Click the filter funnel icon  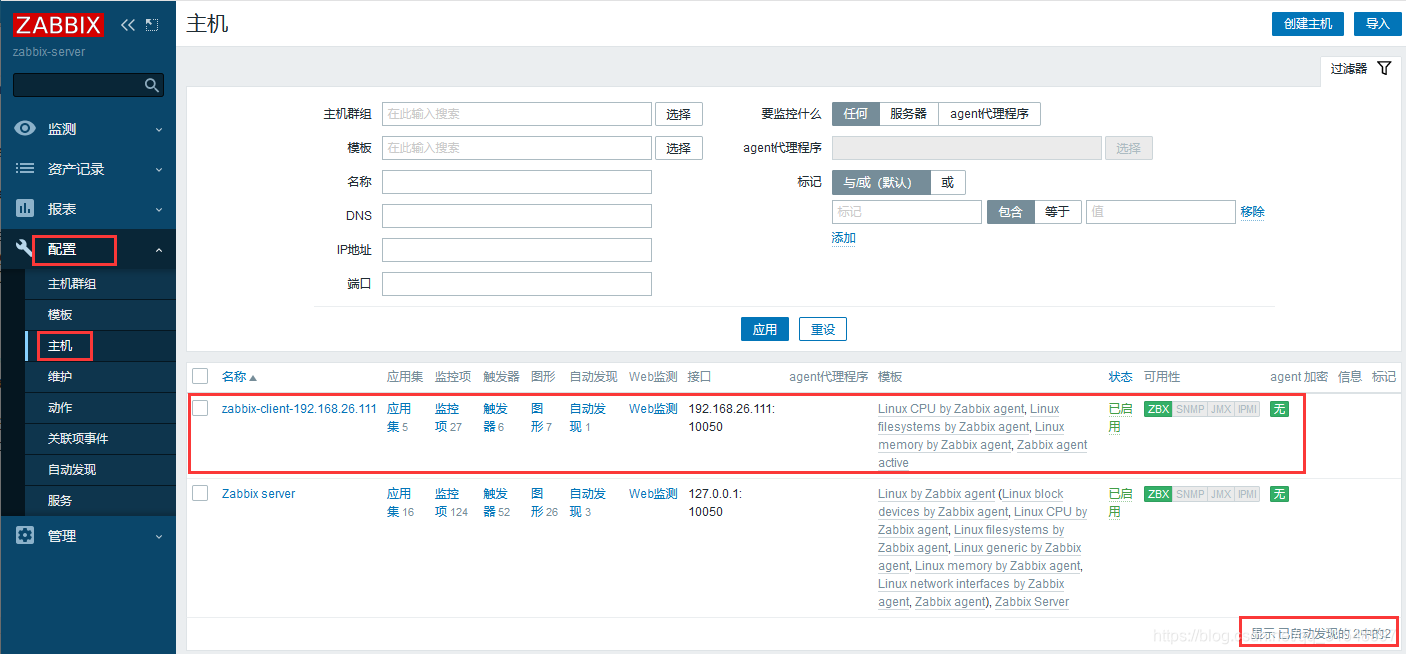click(x=1384, y=68)
